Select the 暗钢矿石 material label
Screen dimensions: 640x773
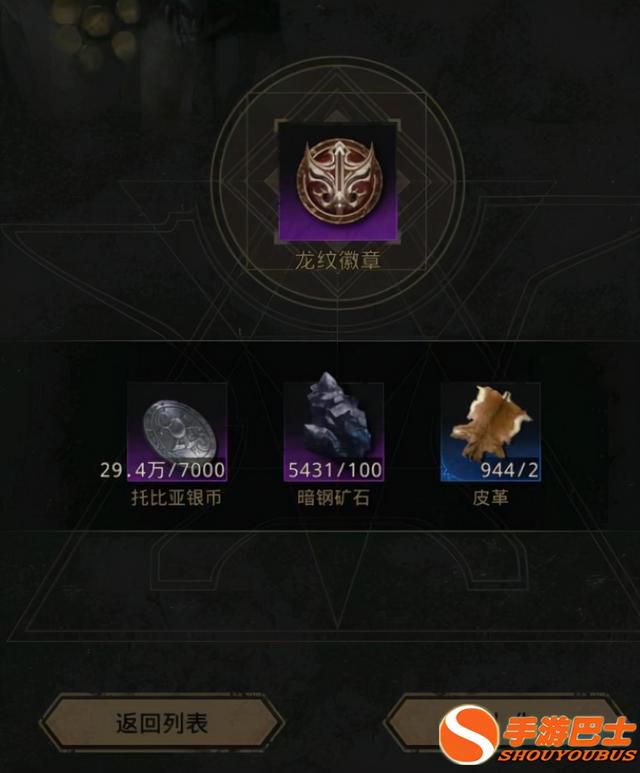click(x=334, y=498)
